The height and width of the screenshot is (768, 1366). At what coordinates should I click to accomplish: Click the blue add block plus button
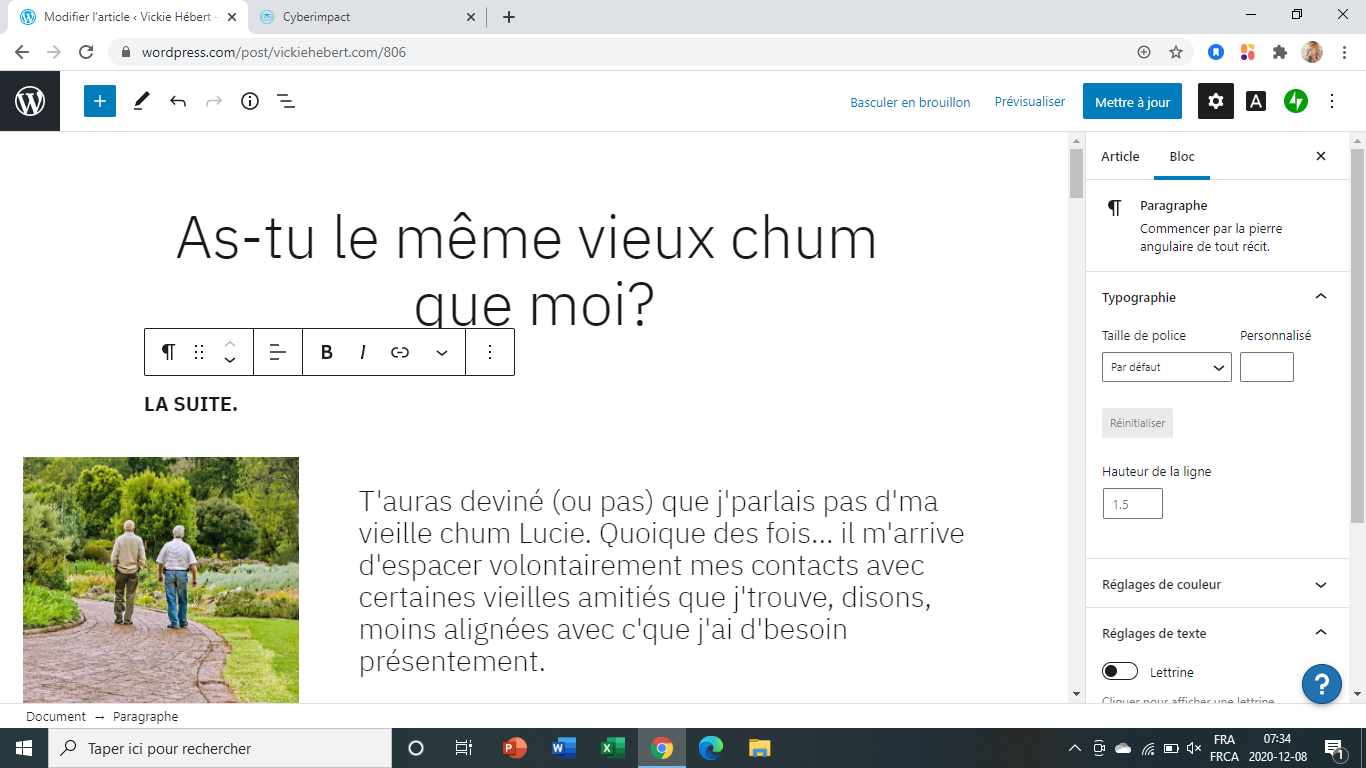(100, 101)
